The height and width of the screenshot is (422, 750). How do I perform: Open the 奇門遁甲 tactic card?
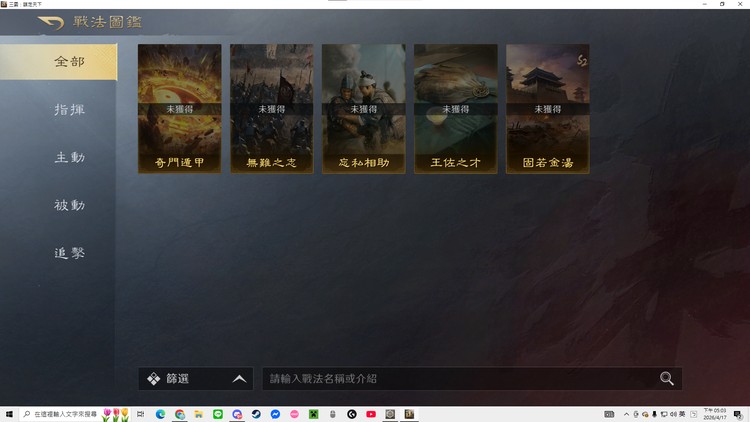coord(180,109)
